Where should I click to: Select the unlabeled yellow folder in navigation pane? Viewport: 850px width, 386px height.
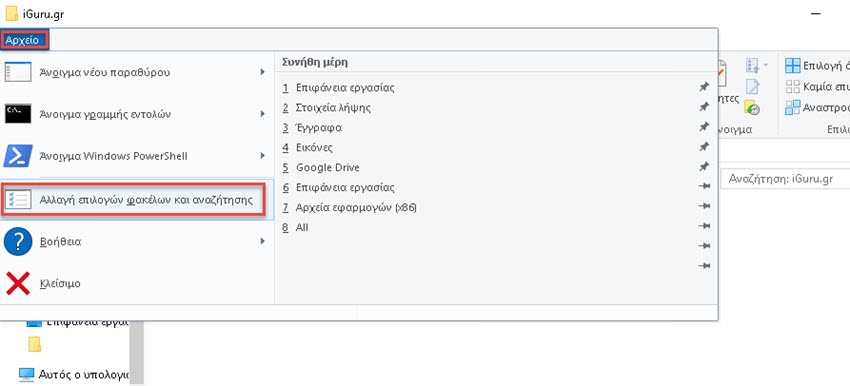tap(35, 344)
